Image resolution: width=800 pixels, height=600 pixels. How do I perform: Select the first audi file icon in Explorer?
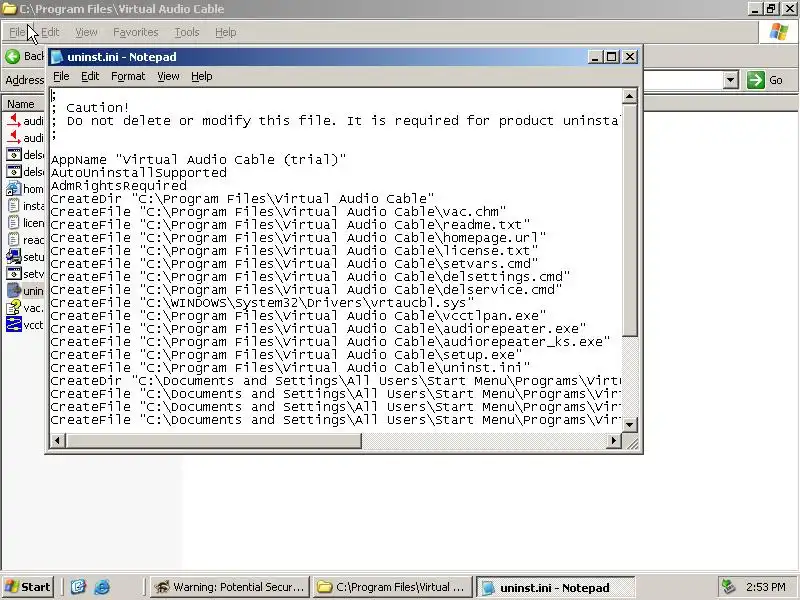click(x=14, y=121)
